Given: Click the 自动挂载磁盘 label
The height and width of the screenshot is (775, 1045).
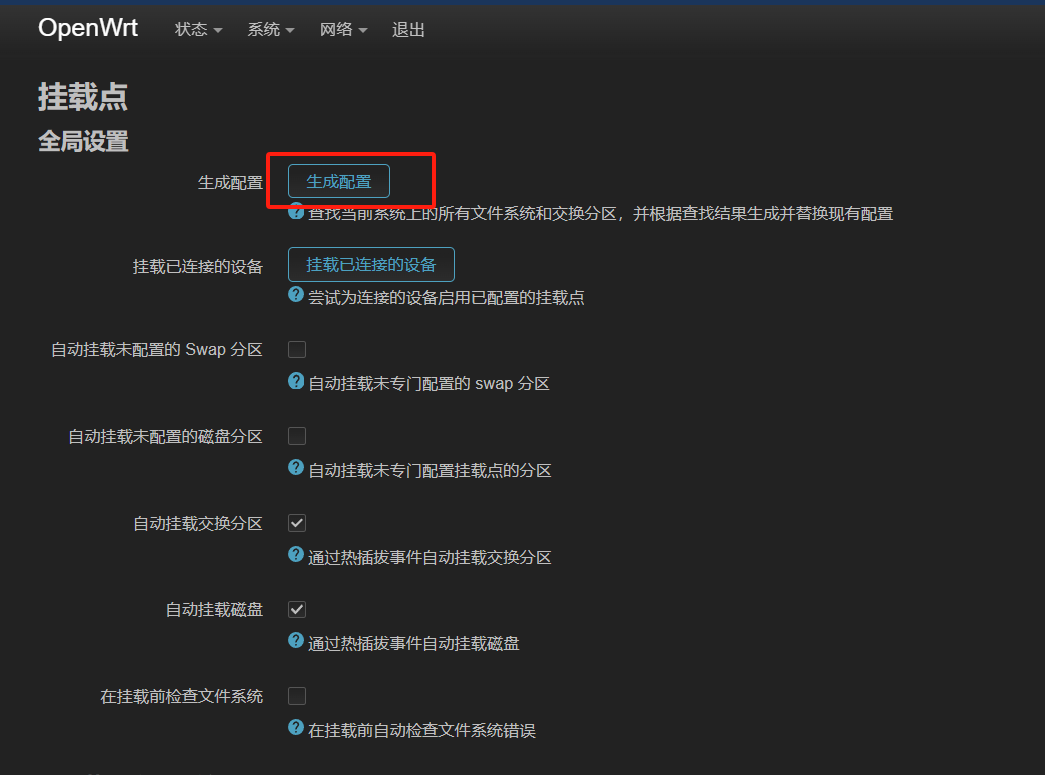Looking at the screenshot, I should pos(215,610).
